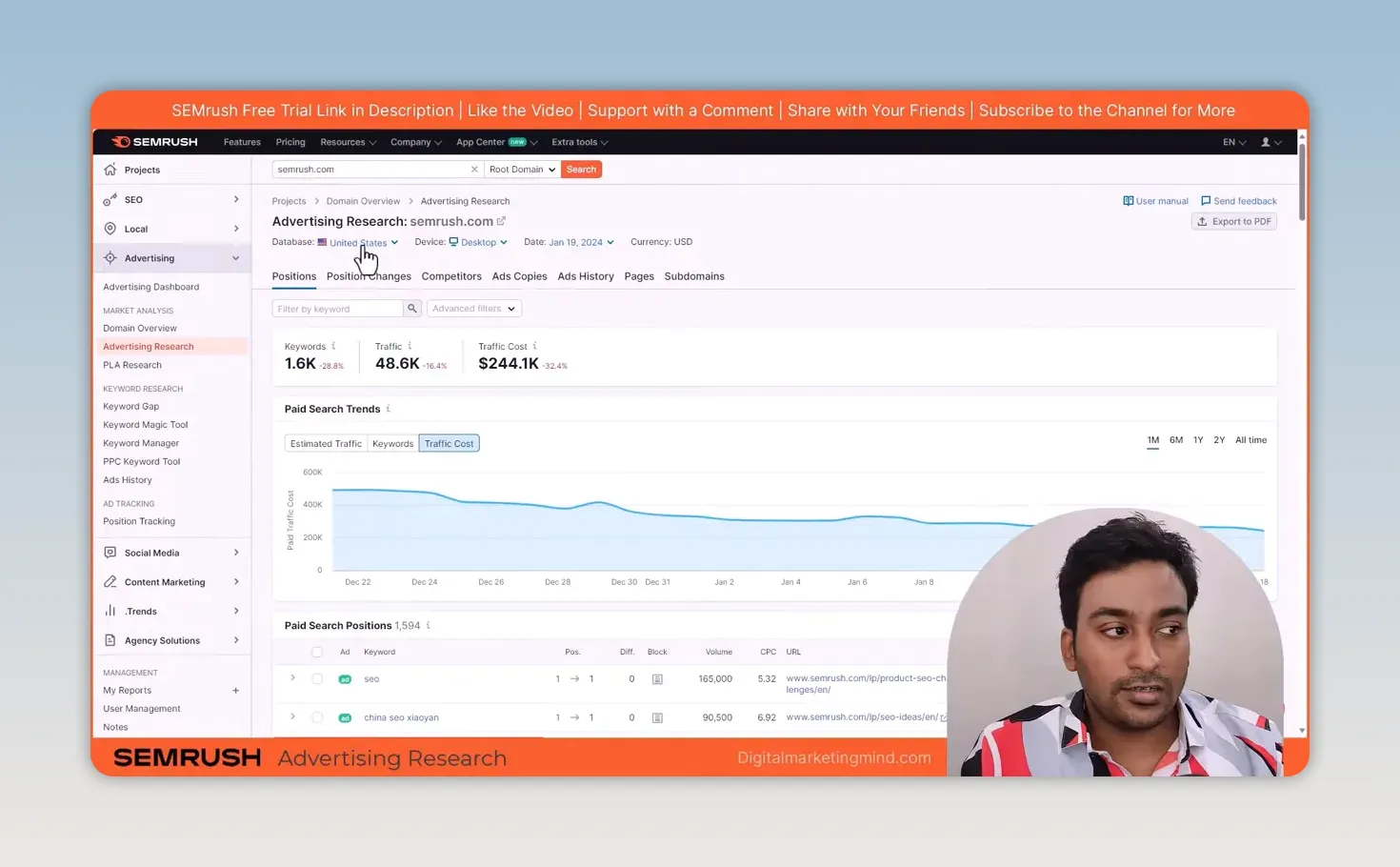This screenshot has width=1400, height=867.
Task: Click the Export to PDF button
Action: pyautogui.click(x=1234, y=221)
